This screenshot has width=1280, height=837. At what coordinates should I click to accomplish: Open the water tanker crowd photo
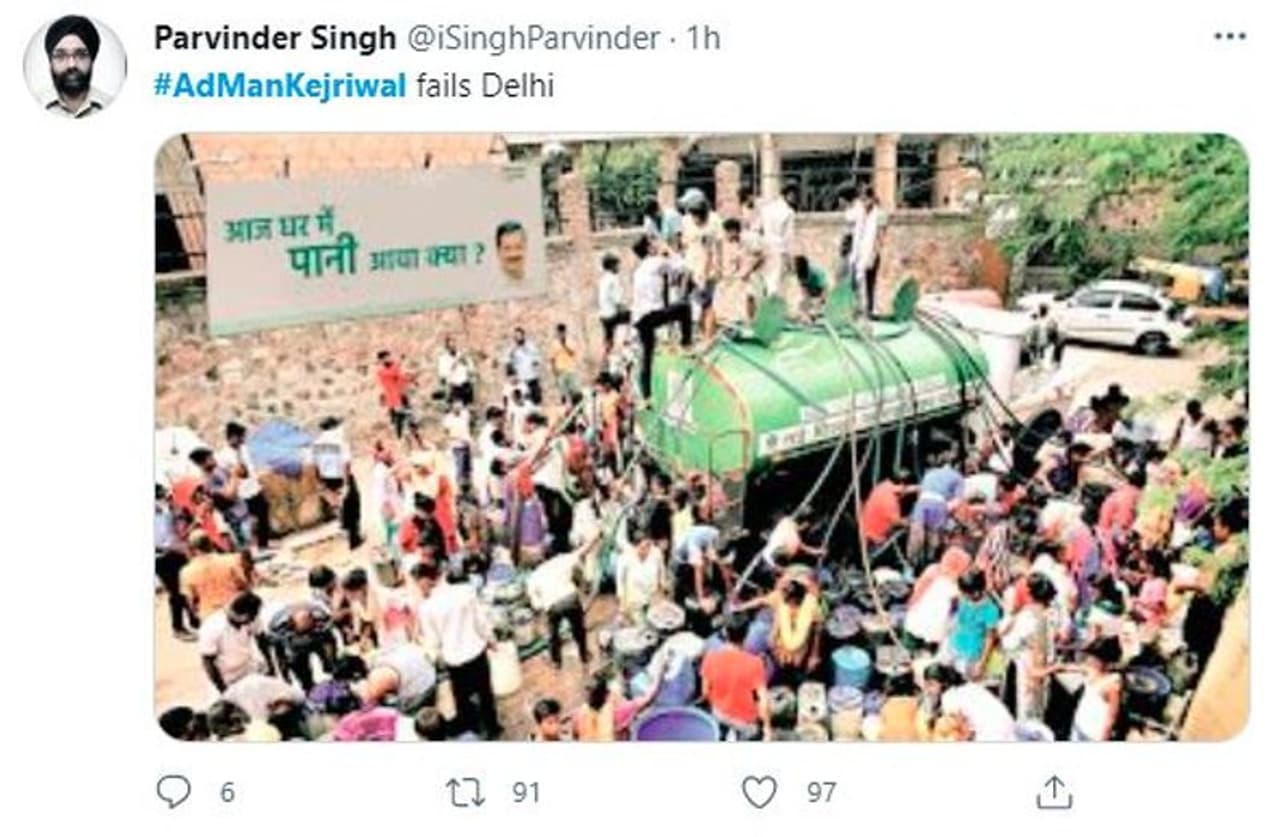click(701, 437)
